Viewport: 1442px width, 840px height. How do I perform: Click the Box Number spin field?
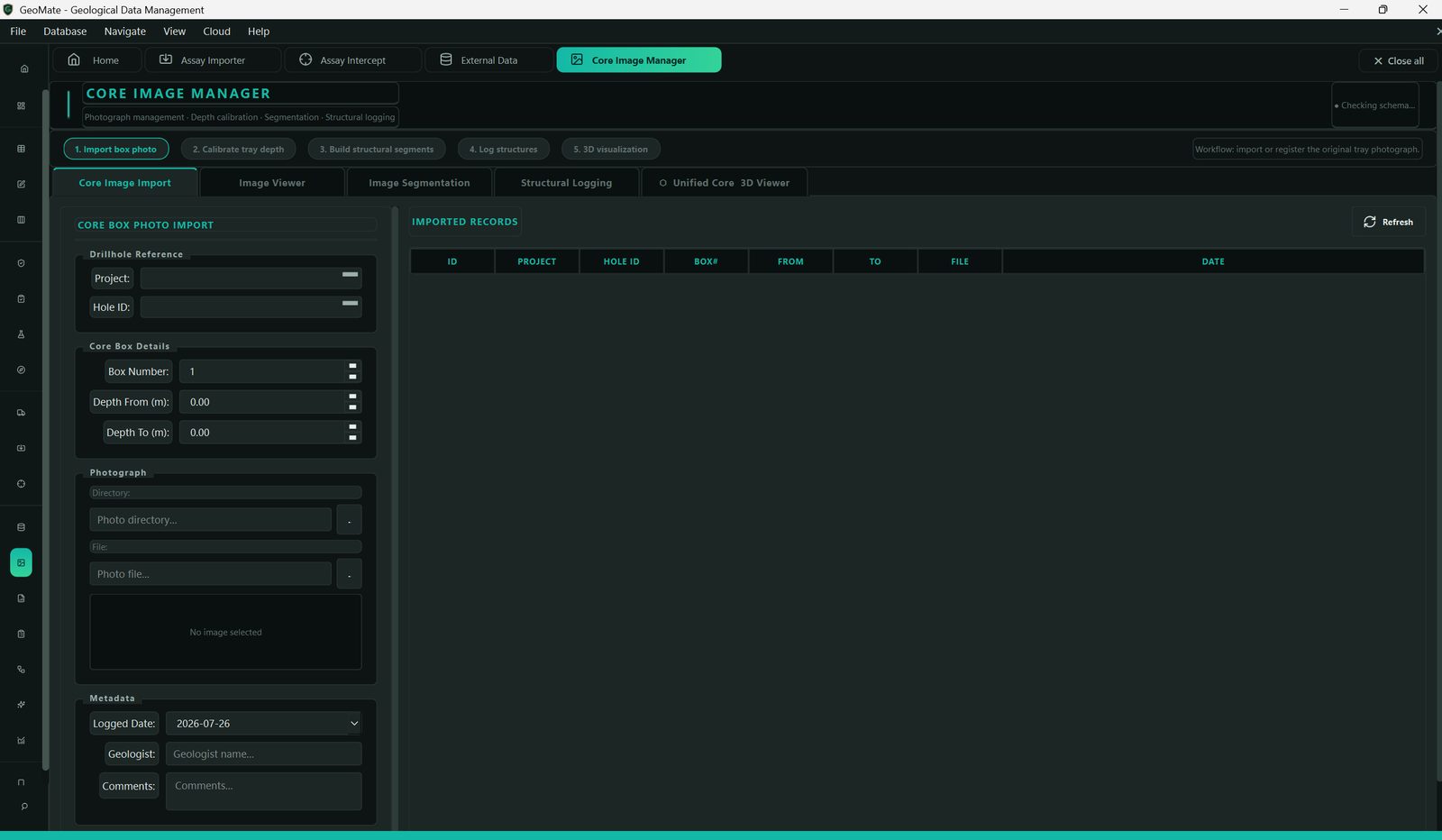(x=270, y=371)
